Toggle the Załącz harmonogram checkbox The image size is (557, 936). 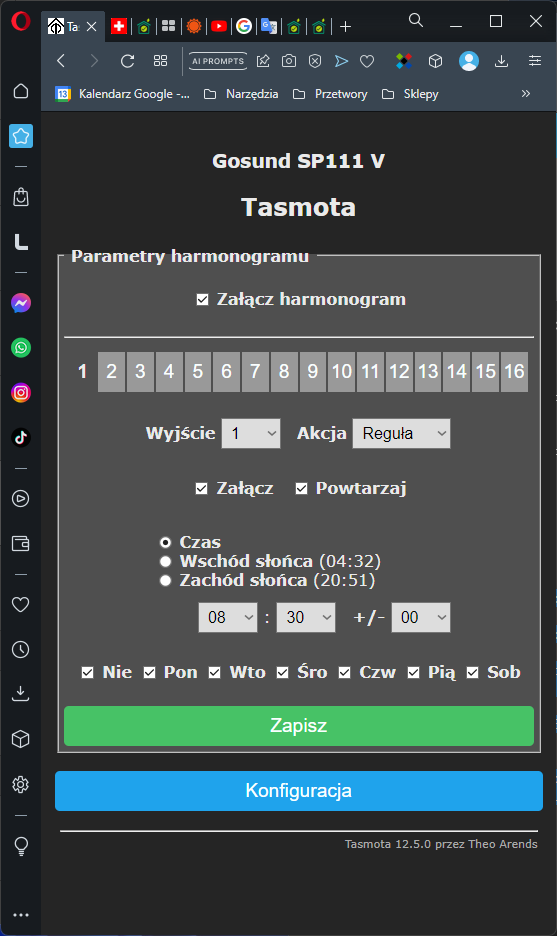click(202, 300)
